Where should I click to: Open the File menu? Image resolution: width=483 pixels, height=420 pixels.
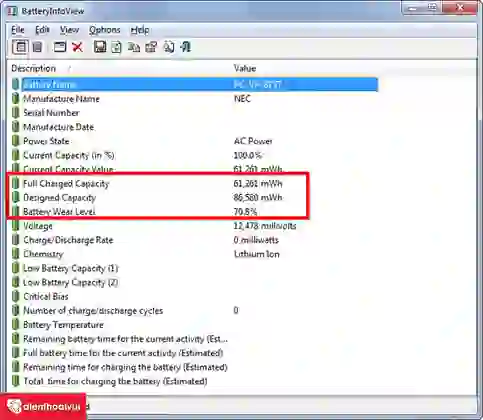[x=18, y=30]
